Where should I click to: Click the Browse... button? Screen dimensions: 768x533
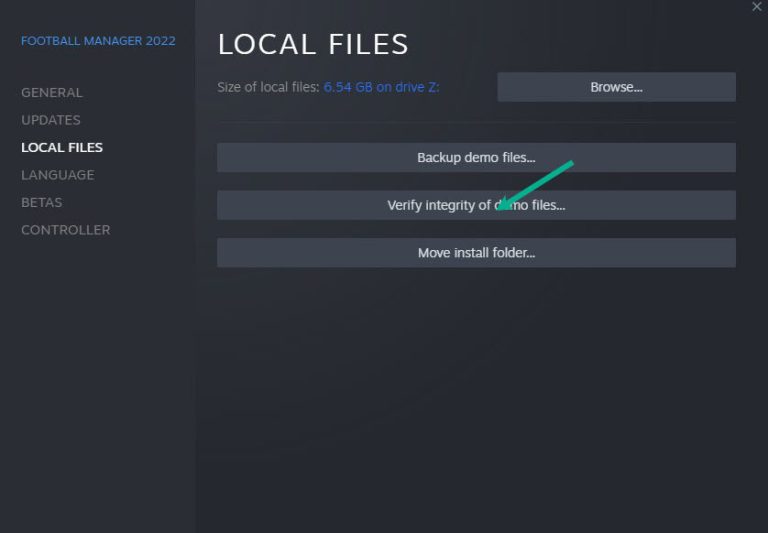pos(616,87)
